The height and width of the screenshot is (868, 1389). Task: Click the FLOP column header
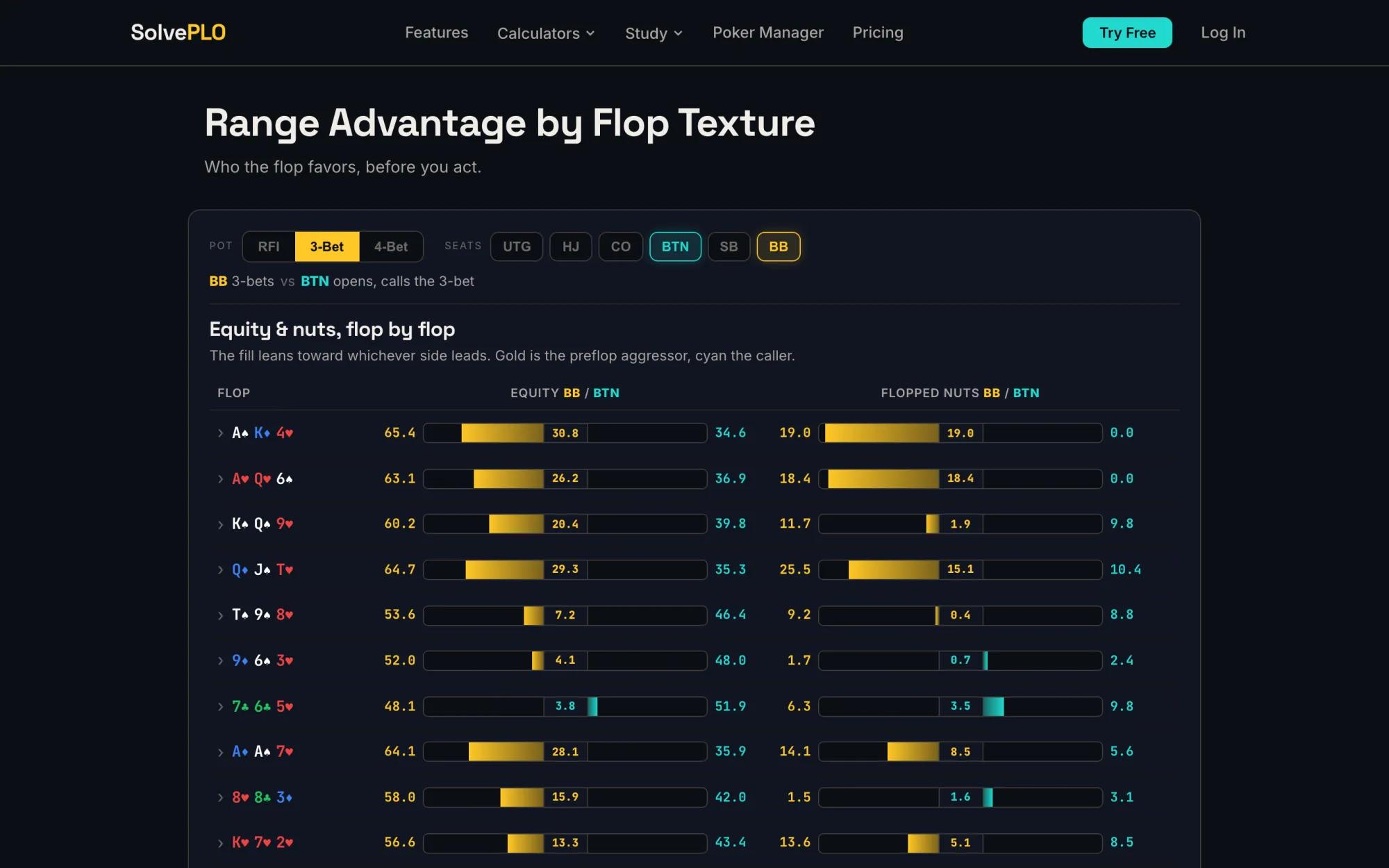pos(233,393)
